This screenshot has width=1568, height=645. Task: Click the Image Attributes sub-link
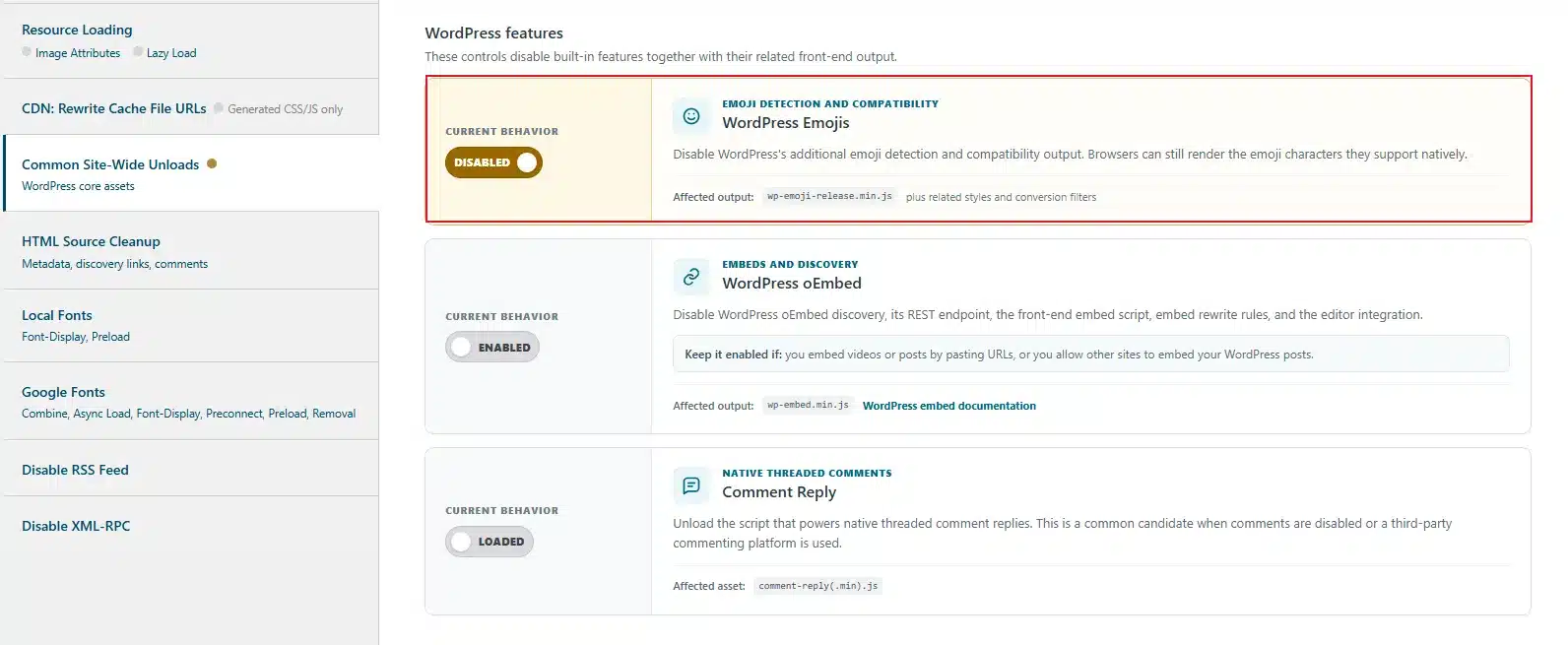coord(78,53)
